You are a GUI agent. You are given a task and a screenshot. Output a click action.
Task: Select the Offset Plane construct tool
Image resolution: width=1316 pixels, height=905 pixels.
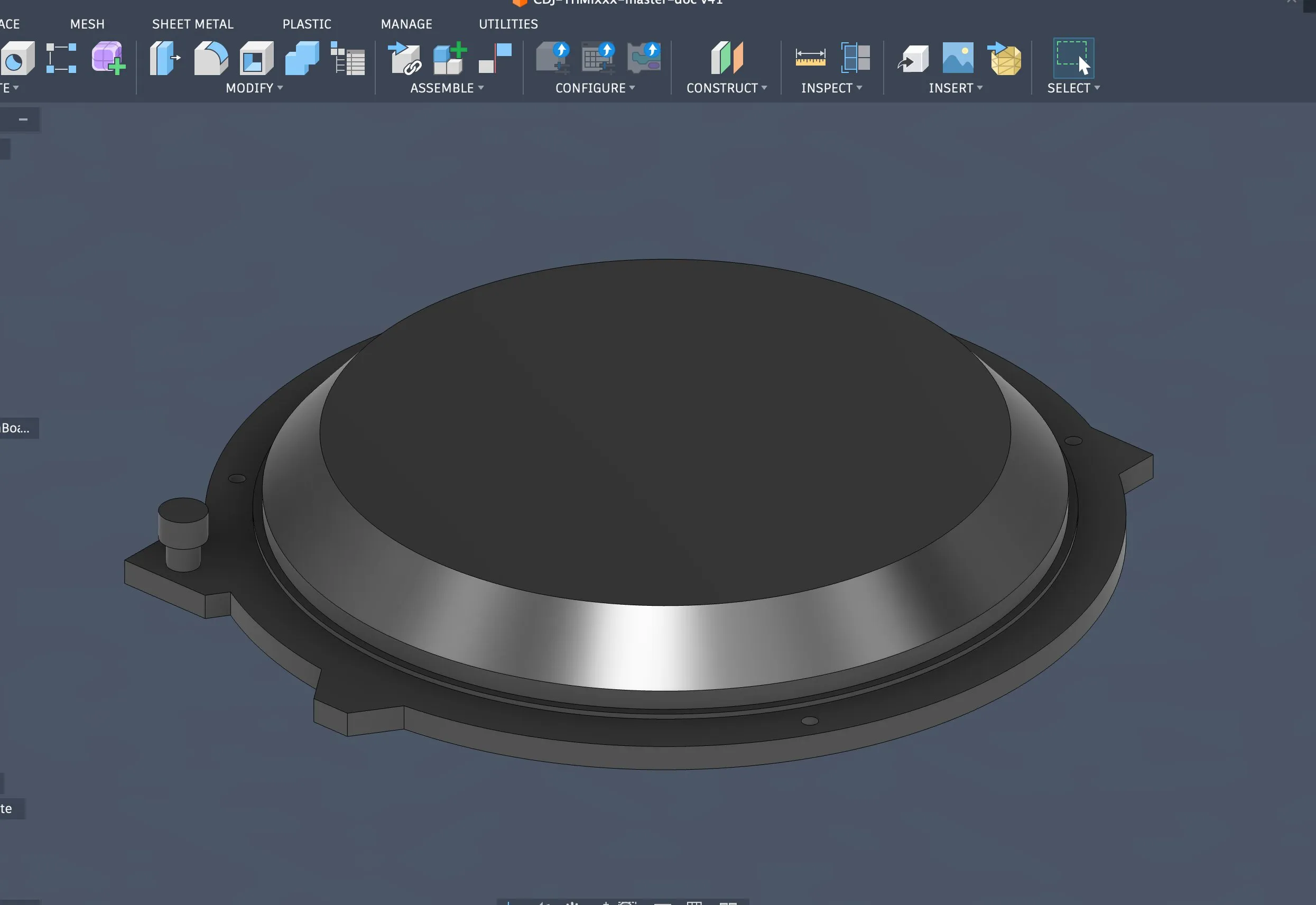(x=727, y=58)
